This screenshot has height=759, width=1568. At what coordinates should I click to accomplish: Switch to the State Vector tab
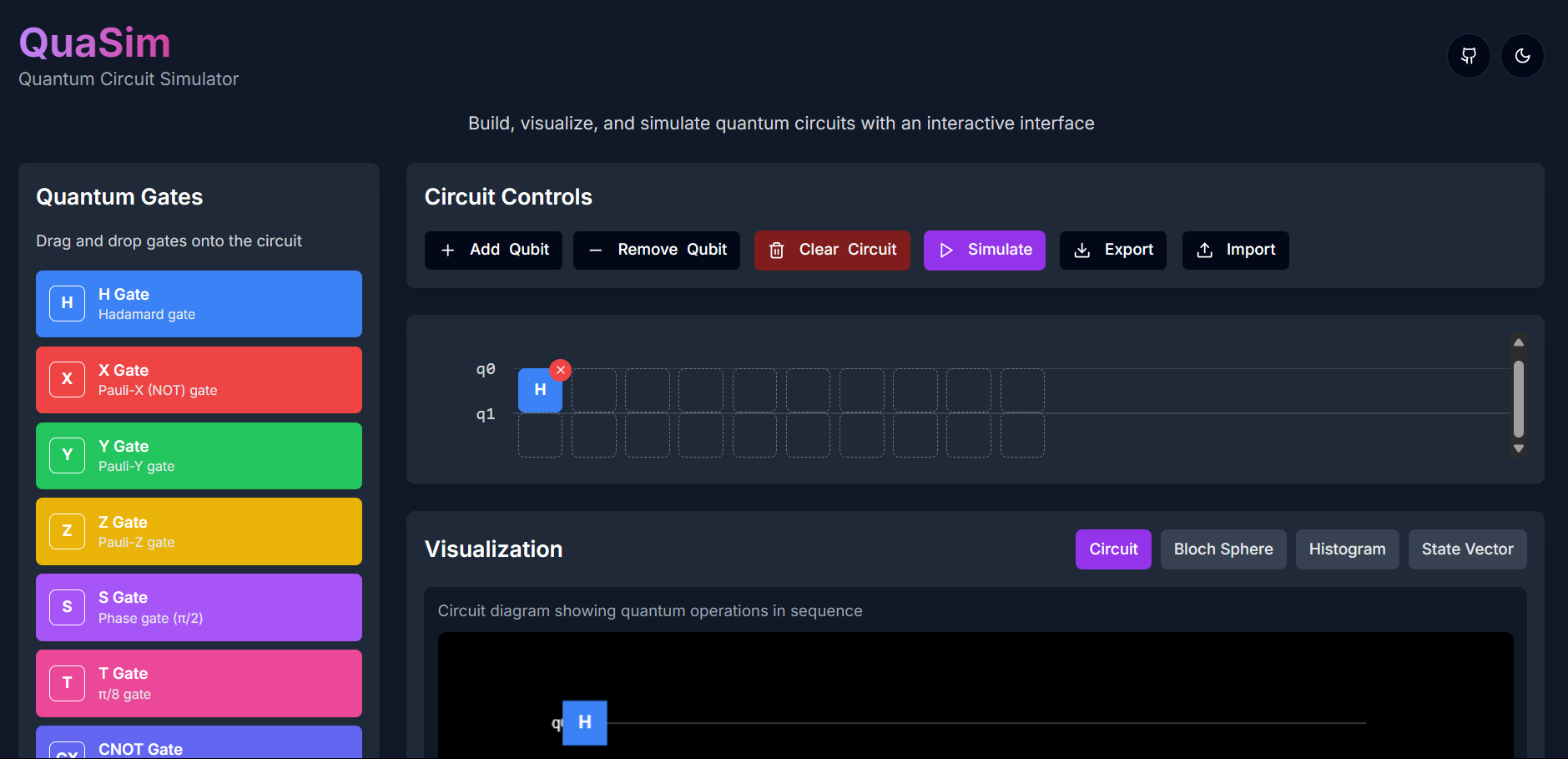point(1467,549)
